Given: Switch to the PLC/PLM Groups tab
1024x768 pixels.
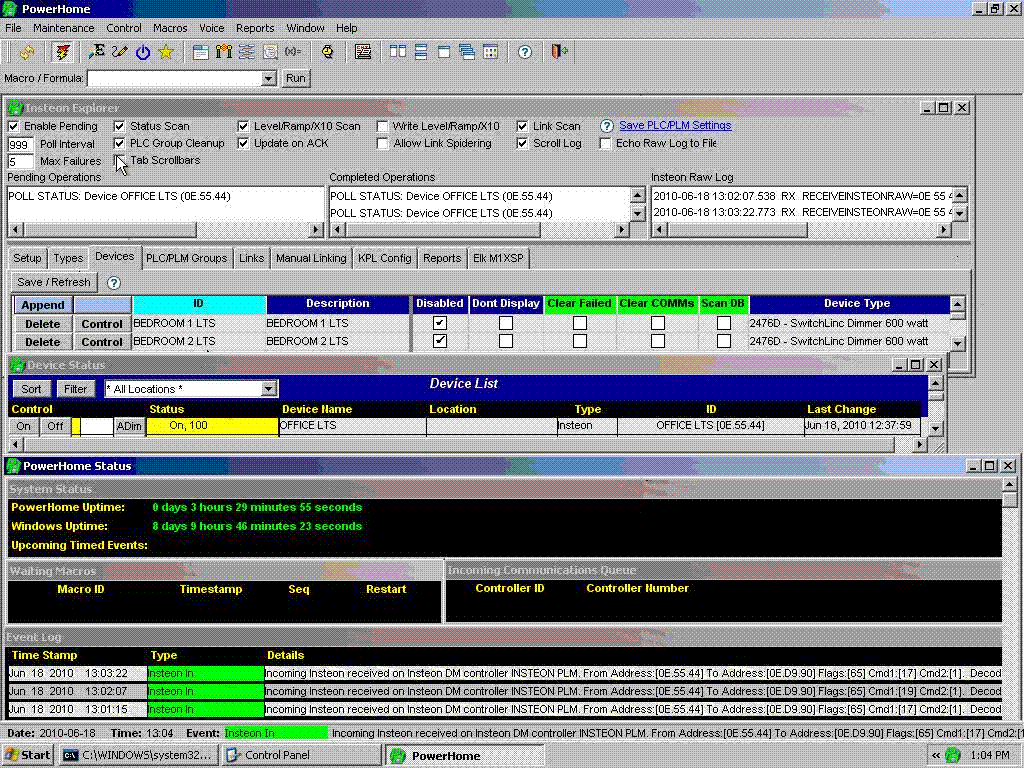Looking at the screenshot, I should [x=186, y=259].
